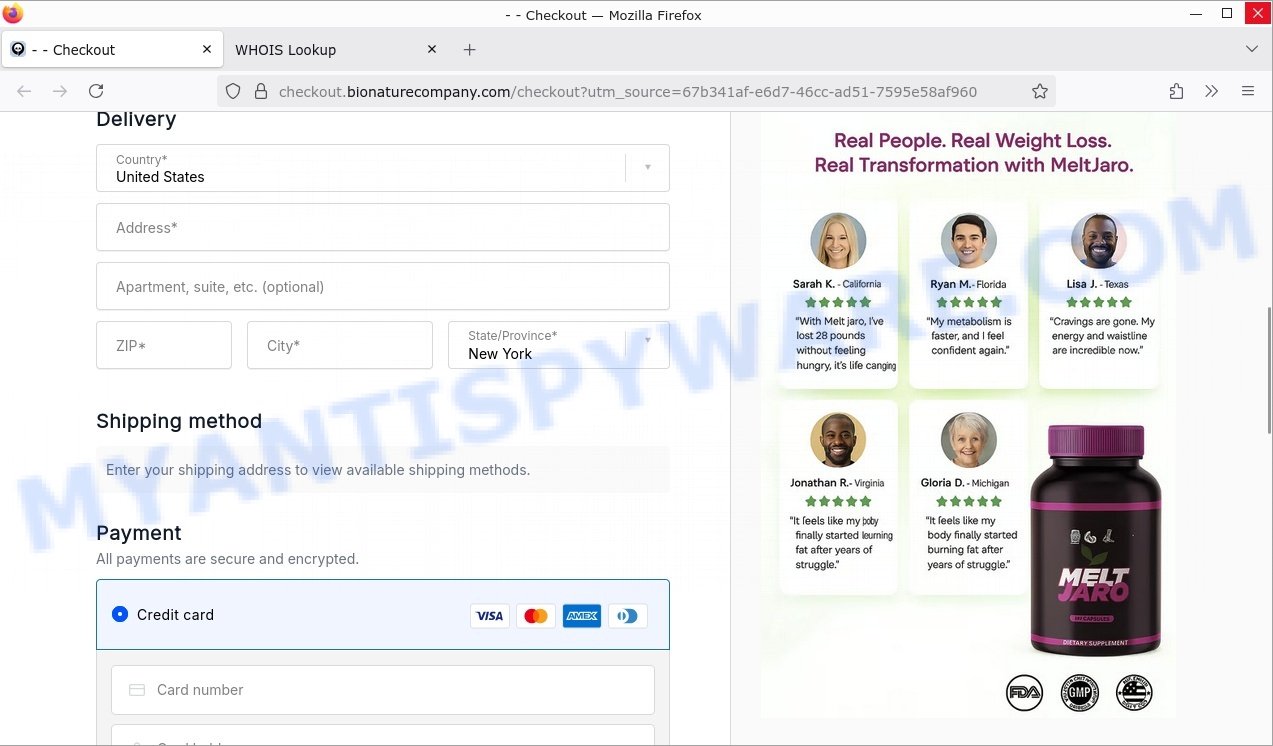Click the padlock site security icon
Image resolution: width=1273 pixels, height=746 pixels.
point(260,91)
